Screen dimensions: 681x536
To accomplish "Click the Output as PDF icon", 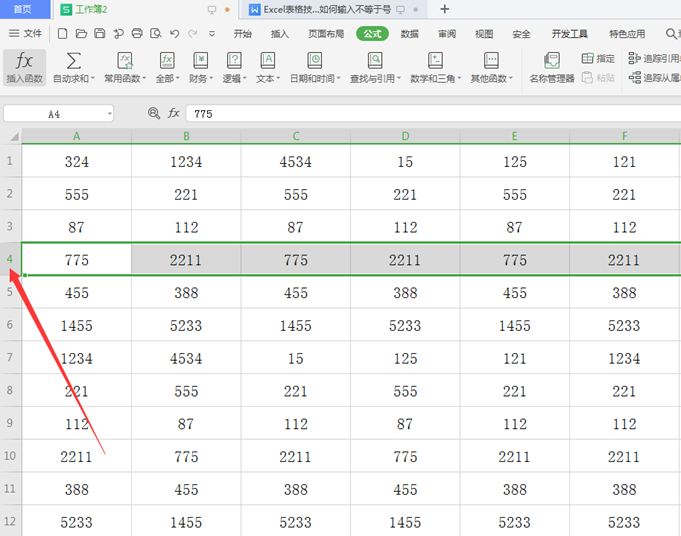I will coord(119,33).
